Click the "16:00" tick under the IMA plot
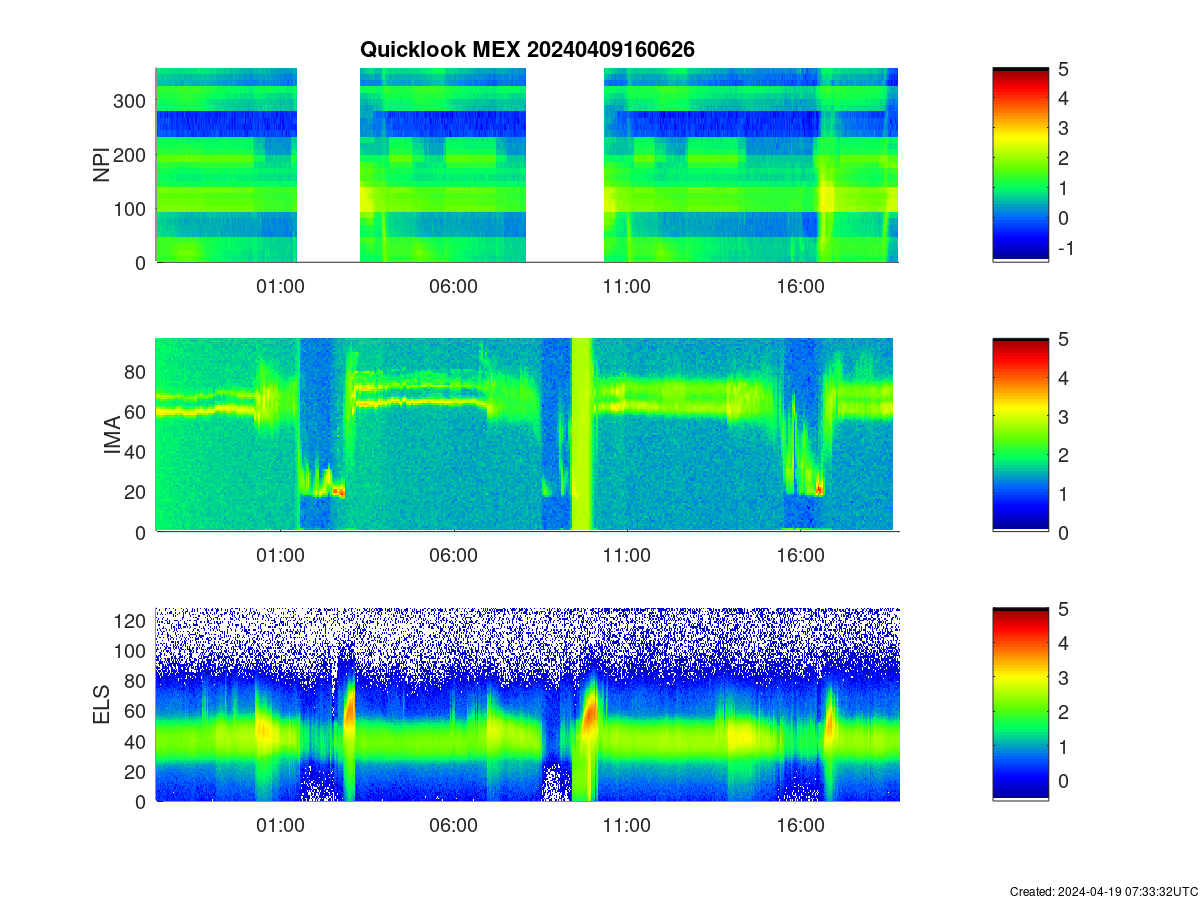Viewport: 1200px width, 900px height. point(800,556)
